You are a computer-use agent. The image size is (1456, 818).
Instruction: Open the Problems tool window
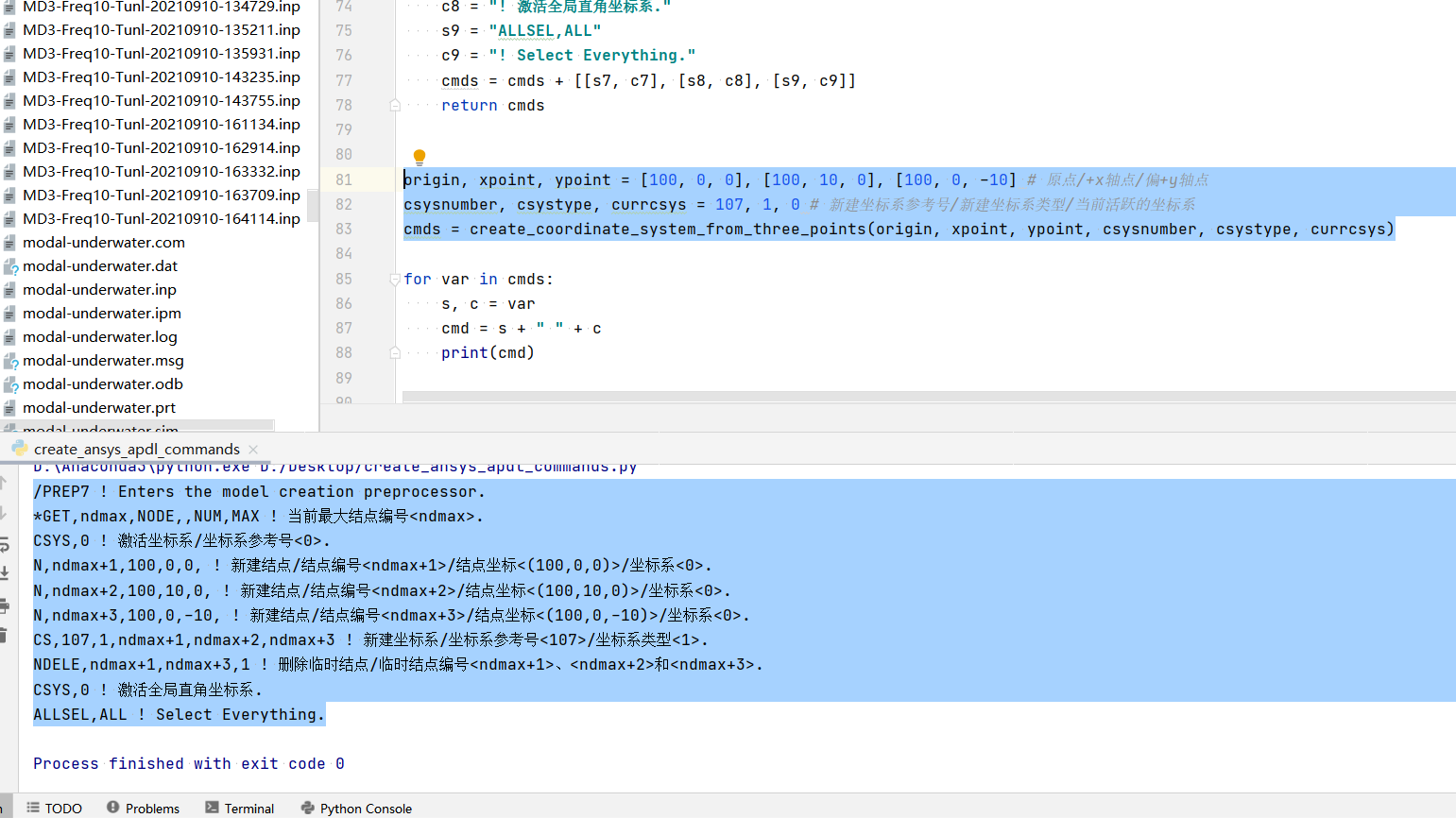[x=144, y=809]
